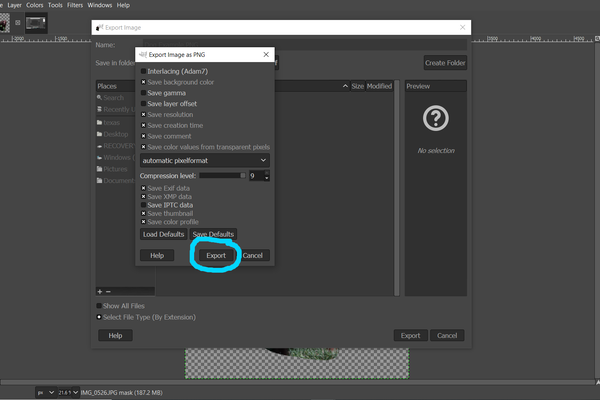Toggle the Save XMP data checkbox
Viewport: 600px width, 400px height.
[143, 196]
